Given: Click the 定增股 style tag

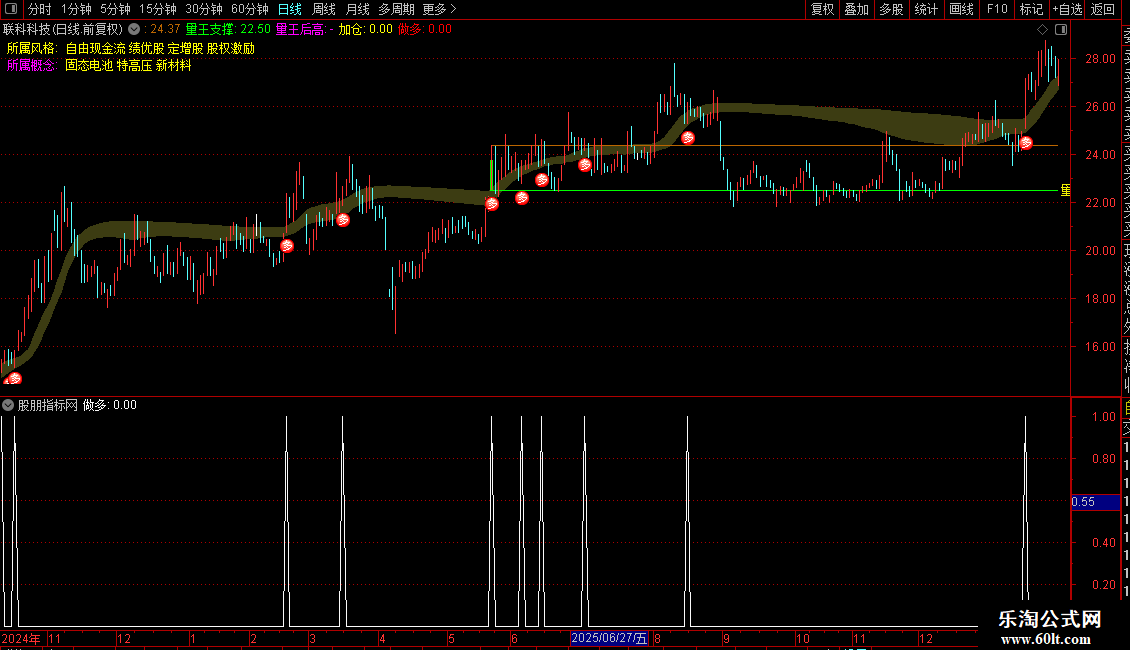Looking at the screenshot, I should click(185, 48).
